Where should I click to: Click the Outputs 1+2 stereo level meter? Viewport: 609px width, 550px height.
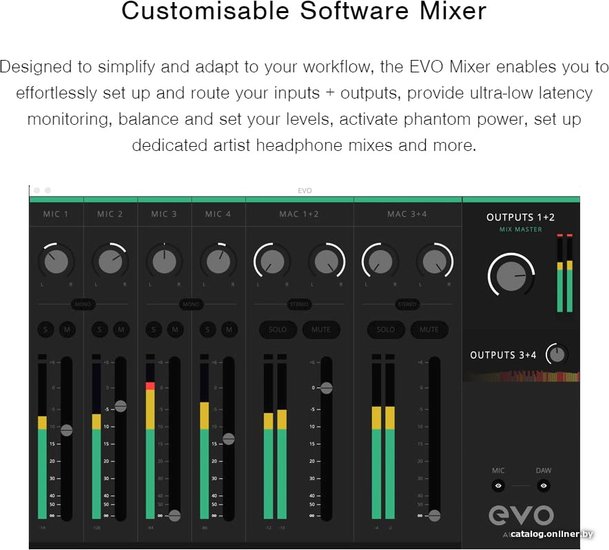[565, 273]
